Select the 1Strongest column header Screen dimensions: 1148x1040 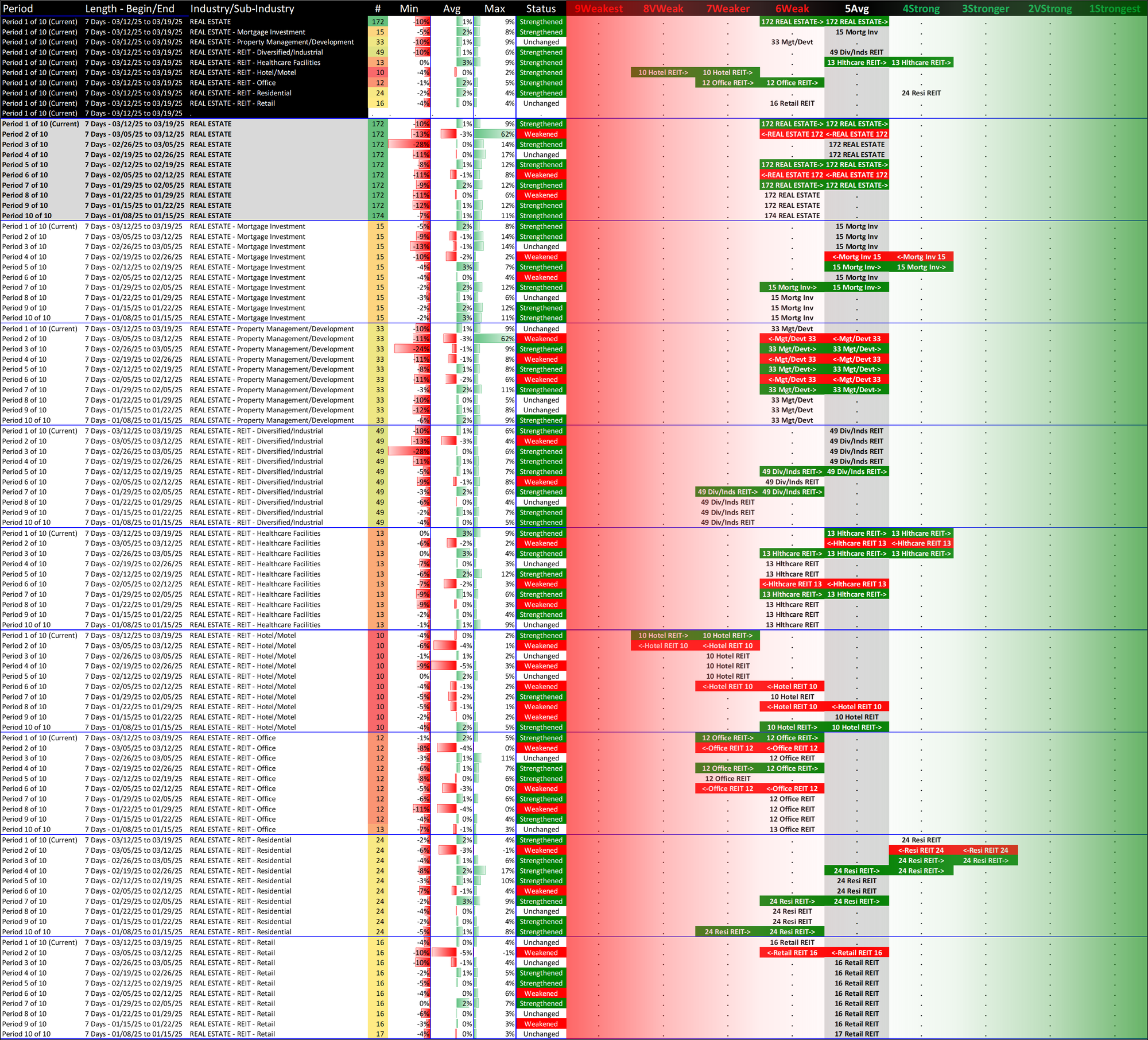point(1114,9)
